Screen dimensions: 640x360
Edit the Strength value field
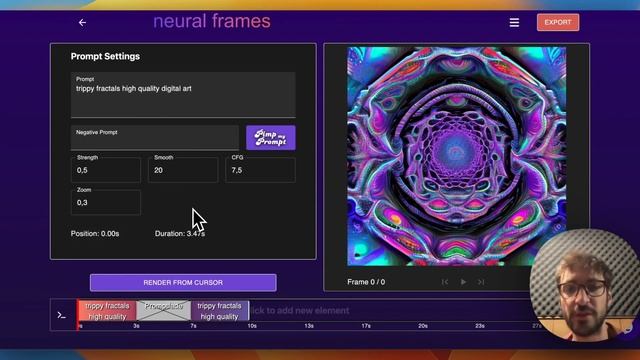106,169
